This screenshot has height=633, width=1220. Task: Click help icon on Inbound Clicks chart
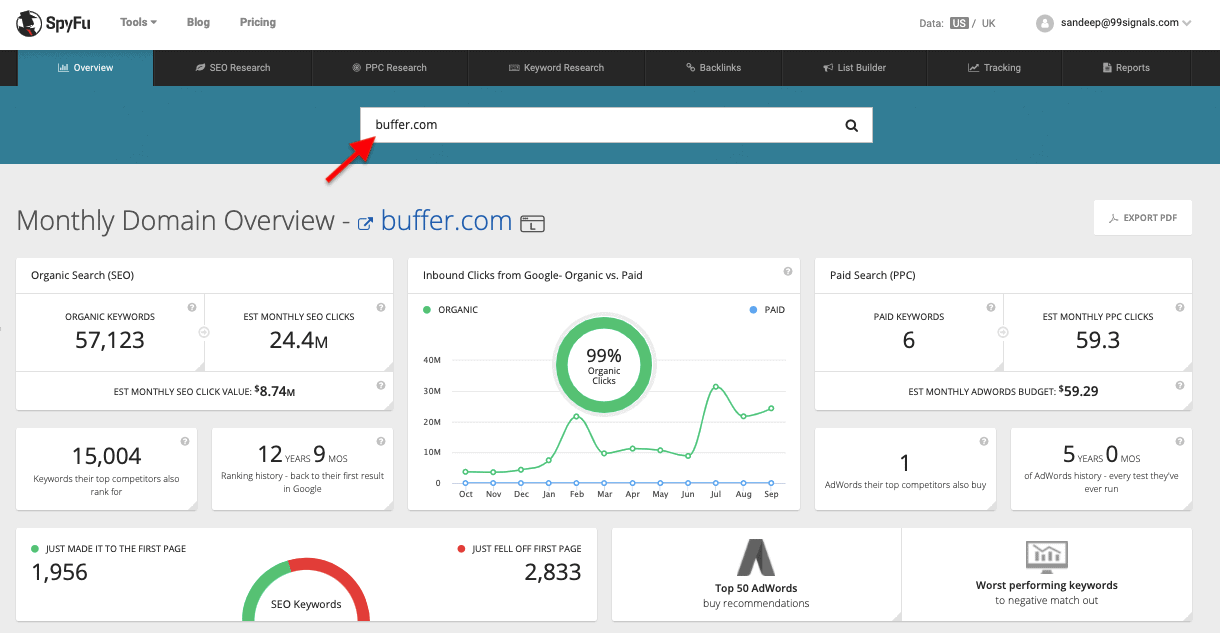pos(788,272)
